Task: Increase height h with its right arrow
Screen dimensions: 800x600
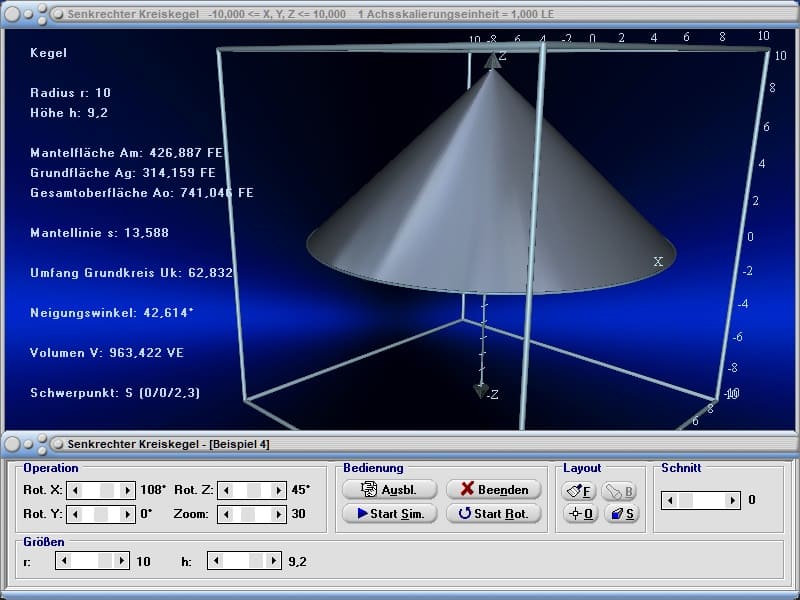Action: click(273, 561)
